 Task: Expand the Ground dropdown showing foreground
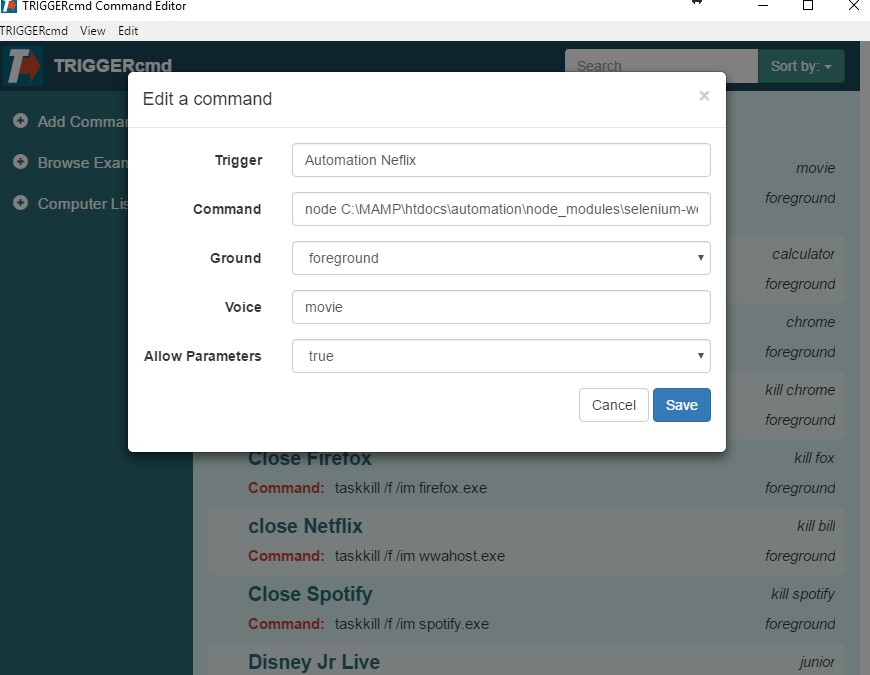tap(501, 258)
